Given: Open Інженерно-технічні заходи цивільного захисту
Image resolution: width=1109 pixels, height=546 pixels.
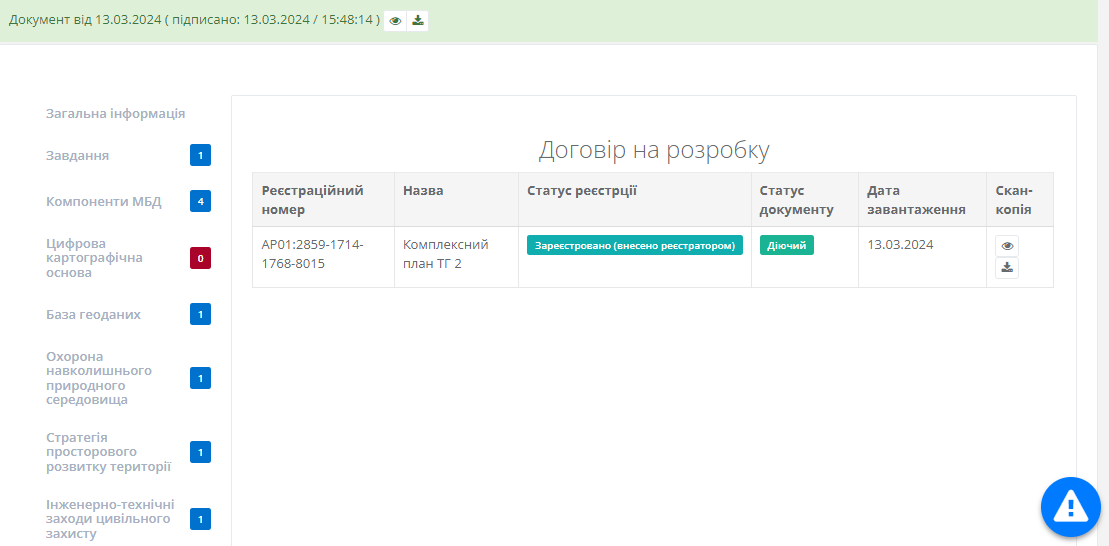Looking at the screenshot, I should click(x=110, y=519).
